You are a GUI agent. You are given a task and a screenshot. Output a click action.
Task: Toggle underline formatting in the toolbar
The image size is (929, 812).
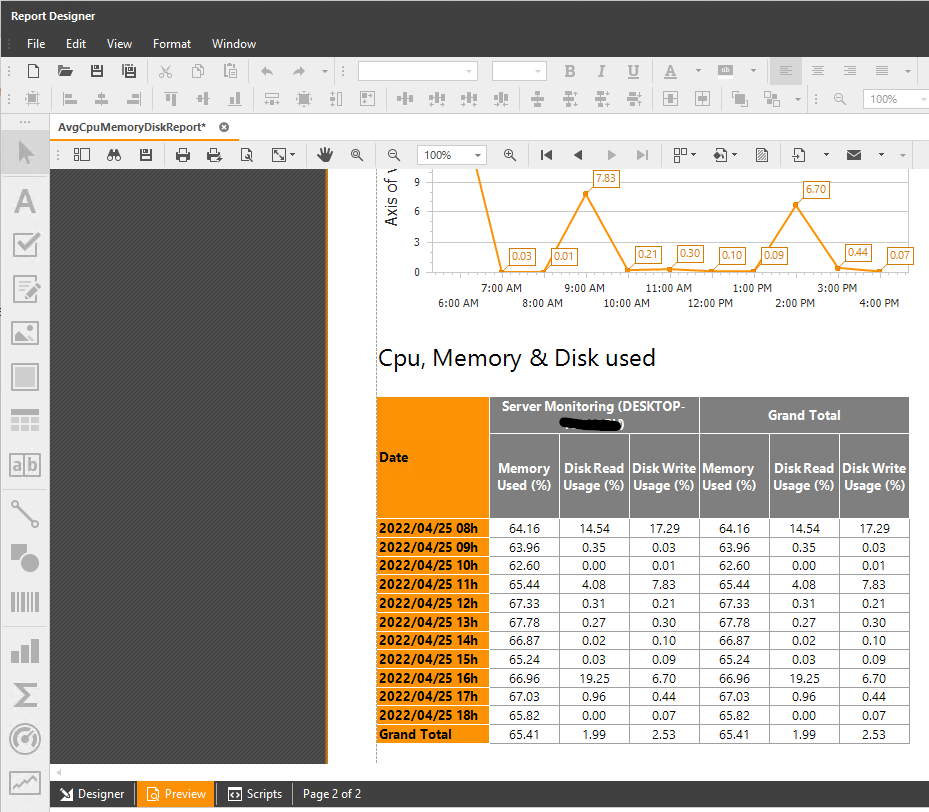632,71
